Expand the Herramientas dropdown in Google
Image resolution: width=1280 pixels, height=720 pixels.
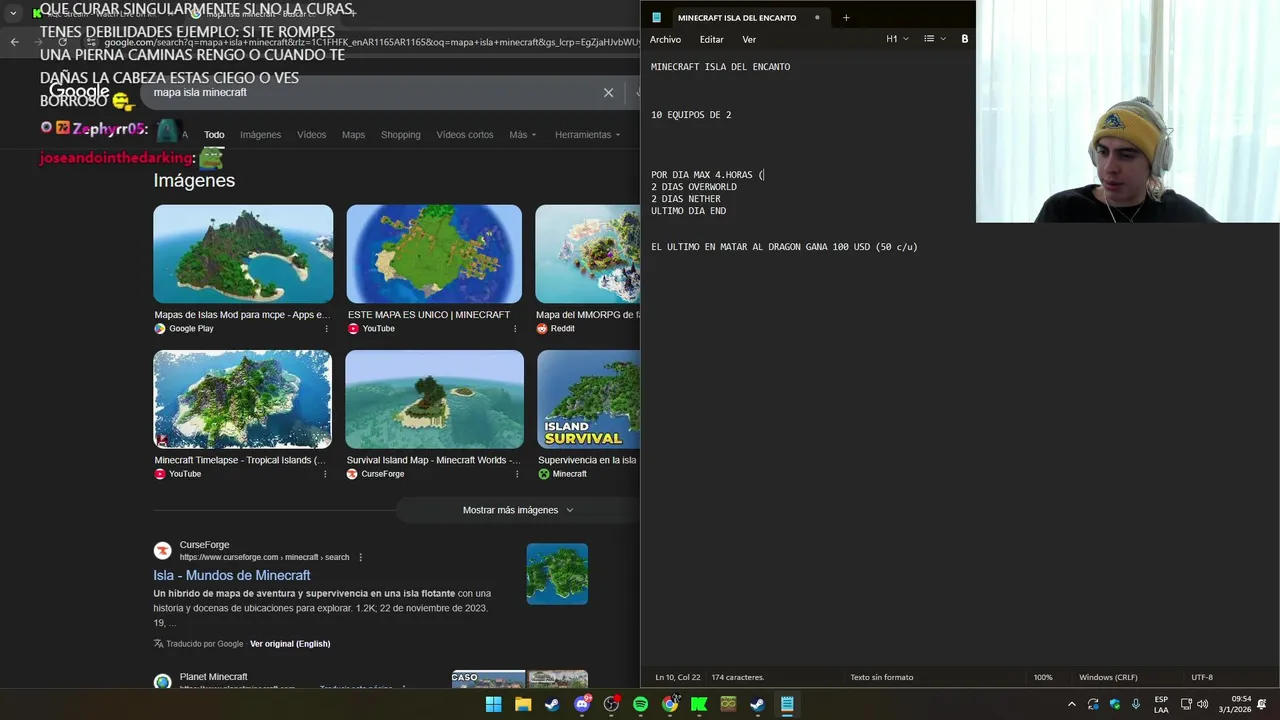[x=587, y=135]
